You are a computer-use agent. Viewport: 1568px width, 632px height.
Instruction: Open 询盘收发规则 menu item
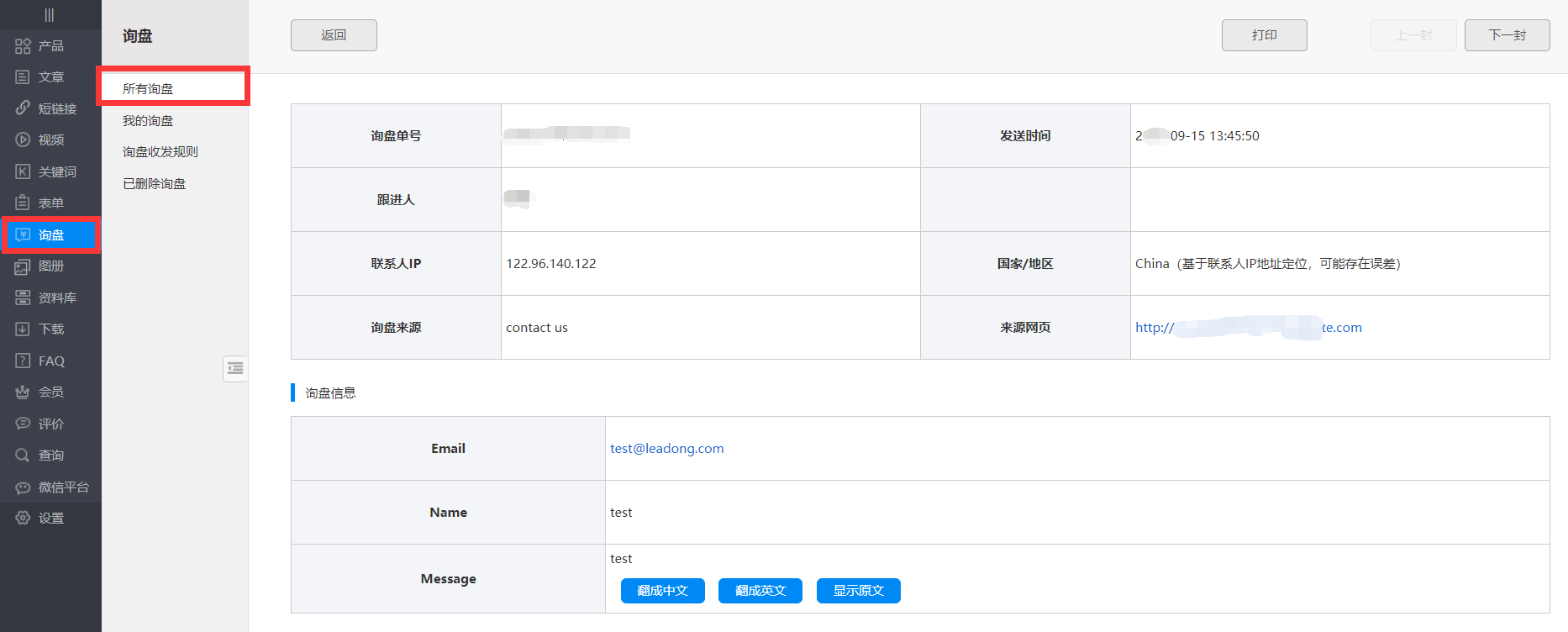(160, 152)
